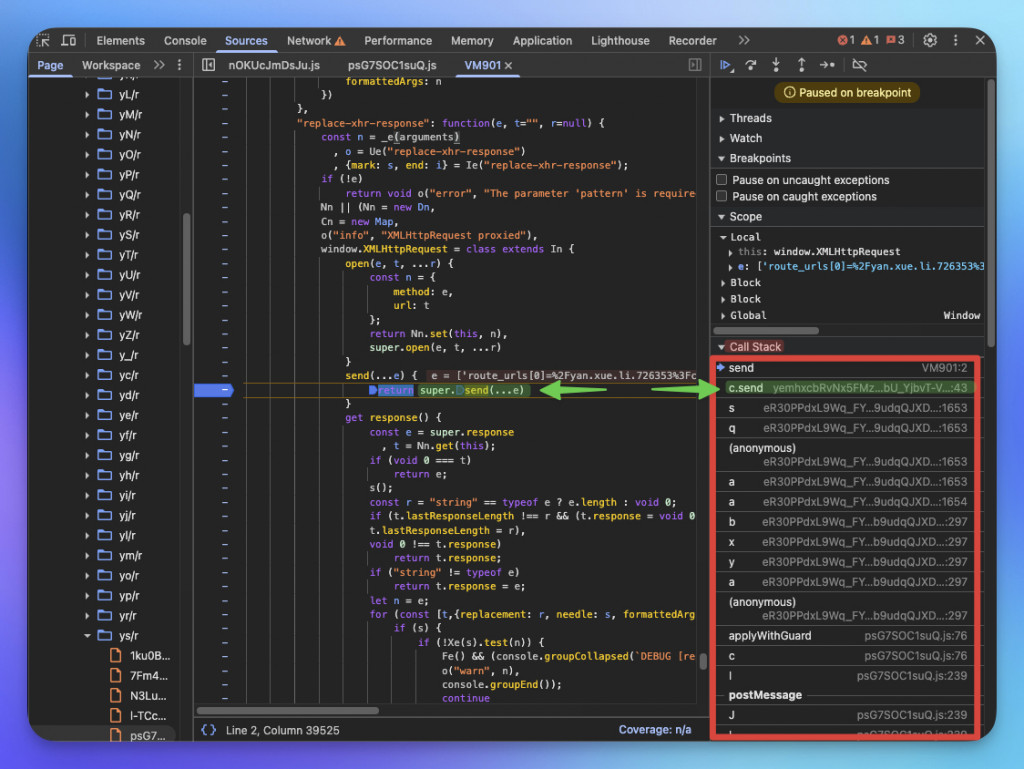Enable Pause on caught exceptions
Screen dimensions: 1024x769
click(x=722, y=197)
